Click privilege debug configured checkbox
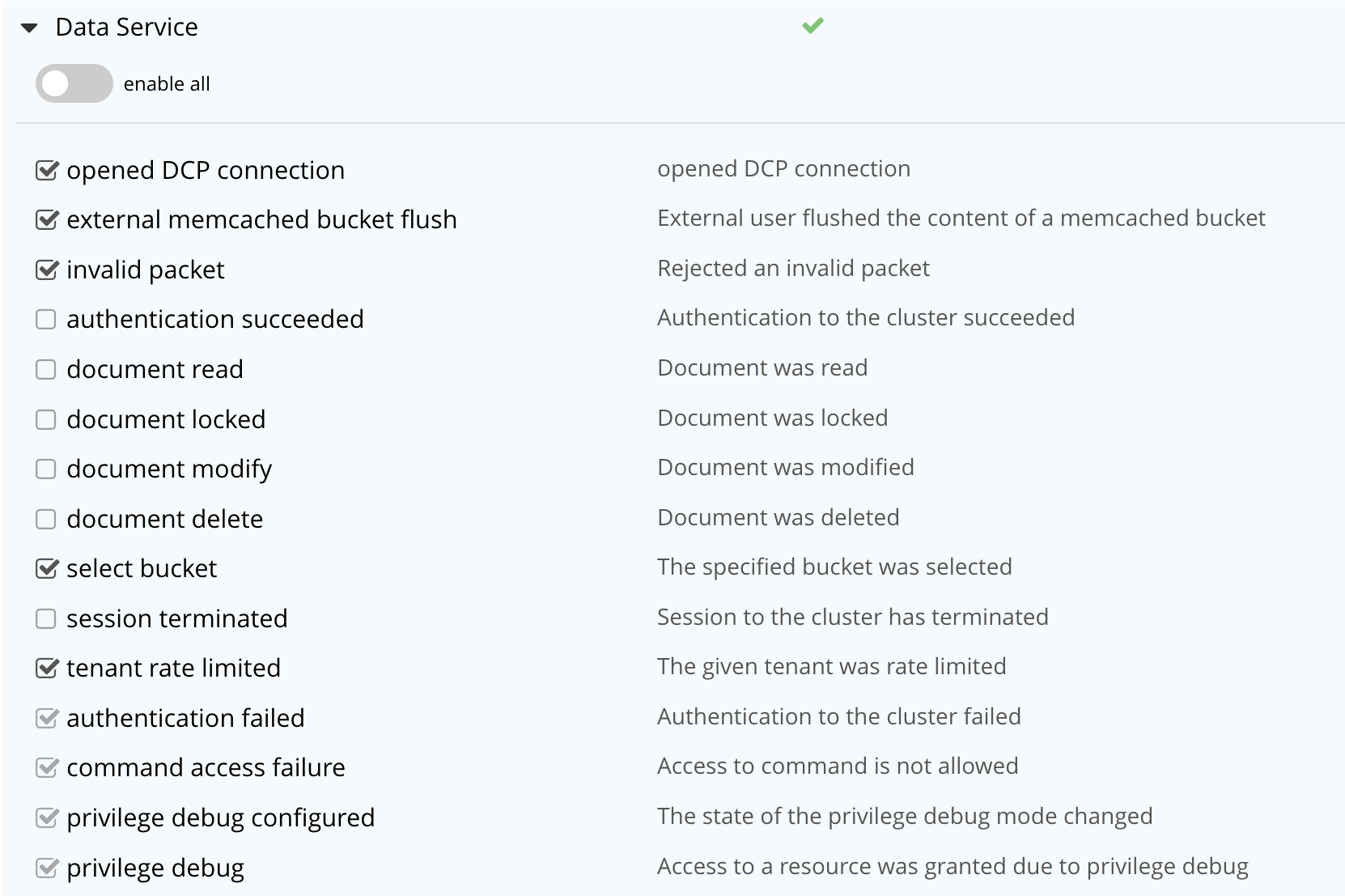The width and height of the screenshot is (1345, 896). 47,818
